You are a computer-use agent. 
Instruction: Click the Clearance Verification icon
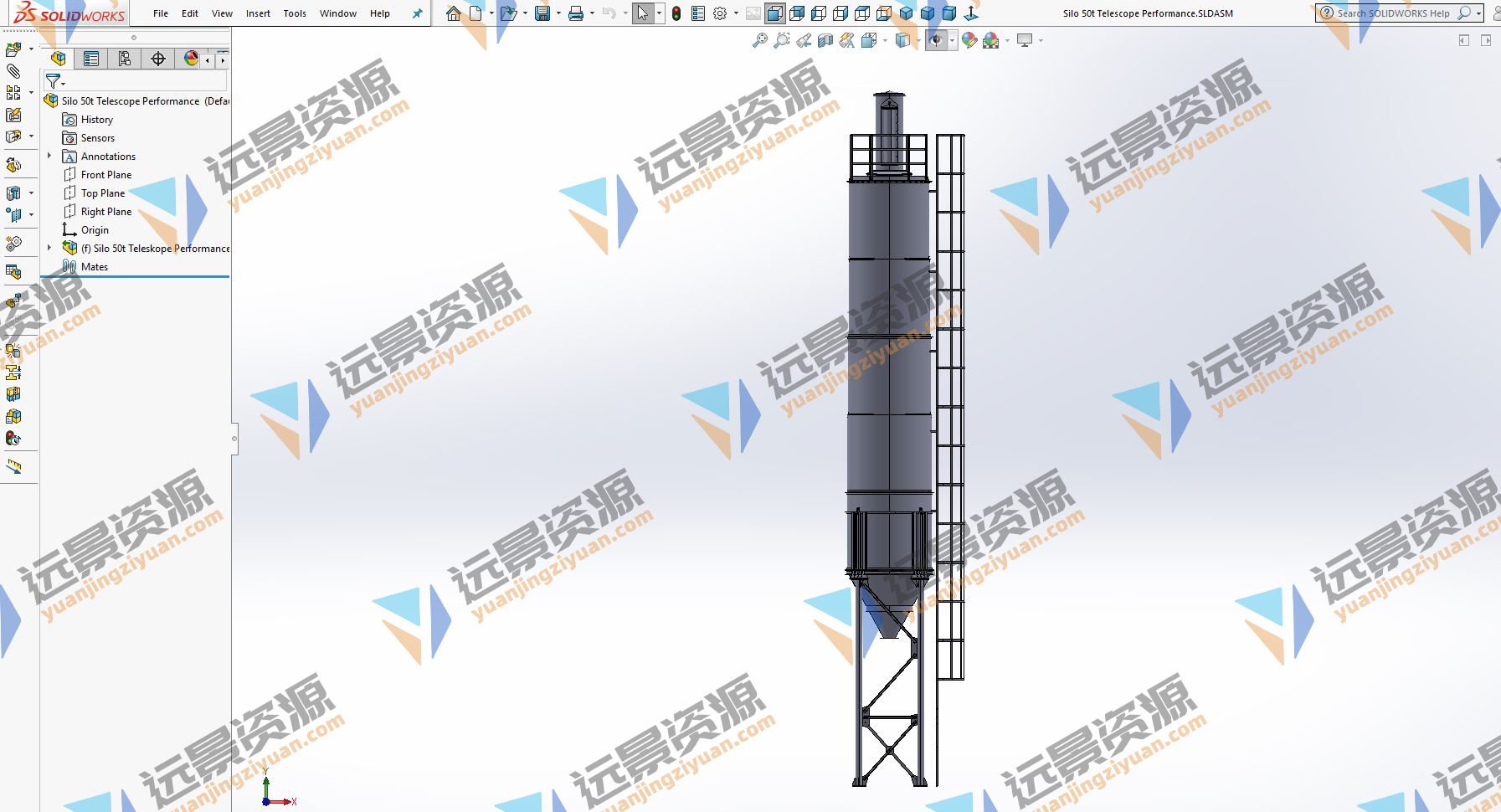(13, 373)
